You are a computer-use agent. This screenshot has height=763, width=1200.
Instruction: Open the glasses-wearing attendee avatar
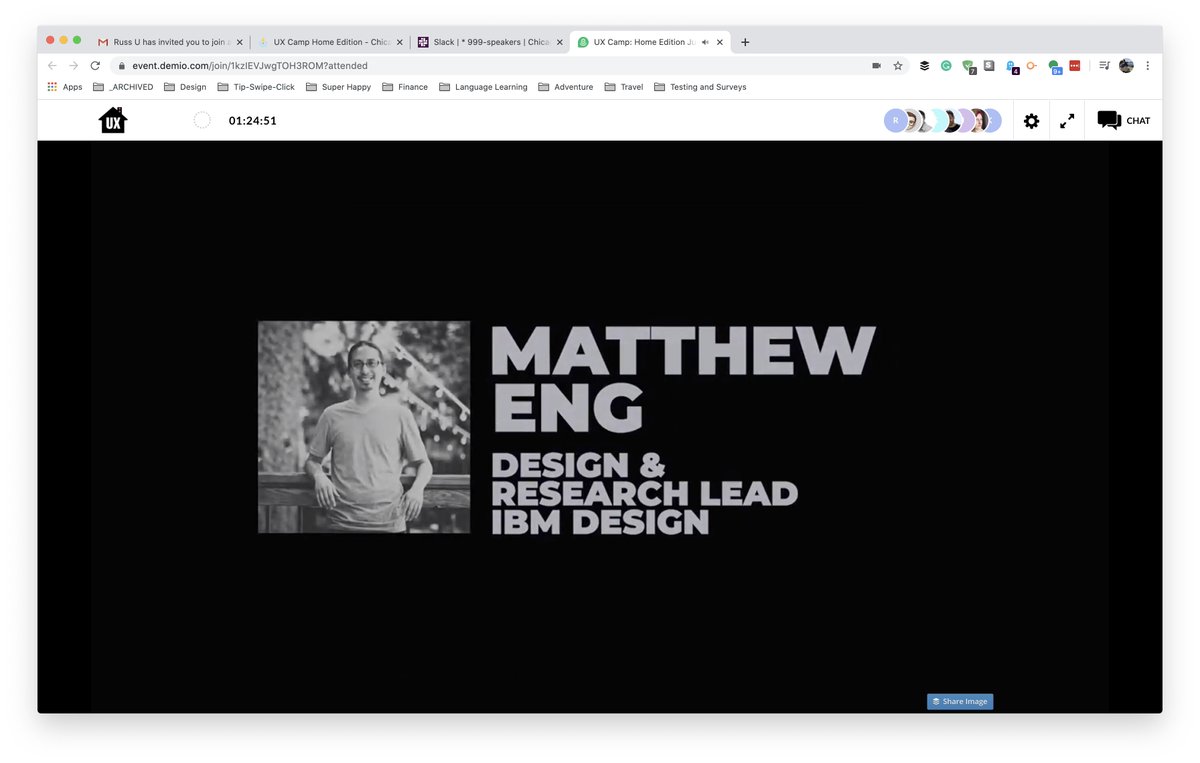(x=910, y=121)
